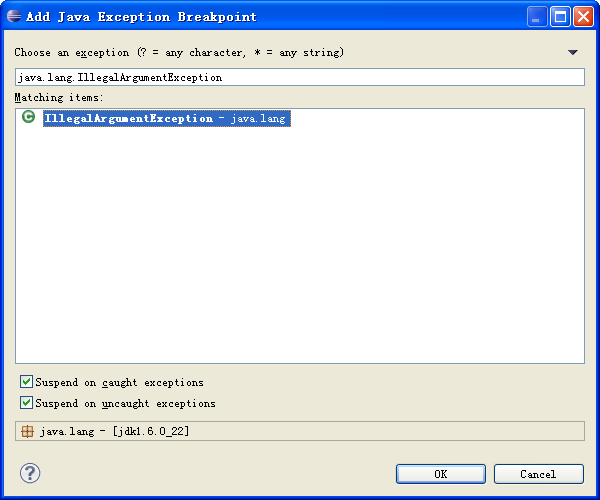The image size is (600, 500).
Task: Open the view menu triangle dropdown
Action: tap(573, 52)
